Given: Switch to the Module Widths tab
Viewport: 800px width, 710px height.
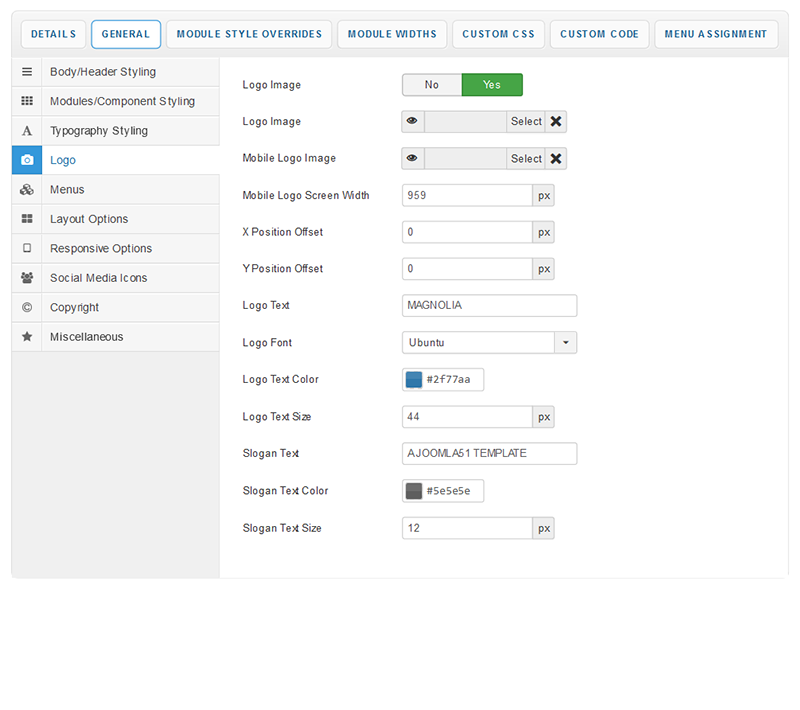Looking at the screenshot, I should [x=392, y=34].
